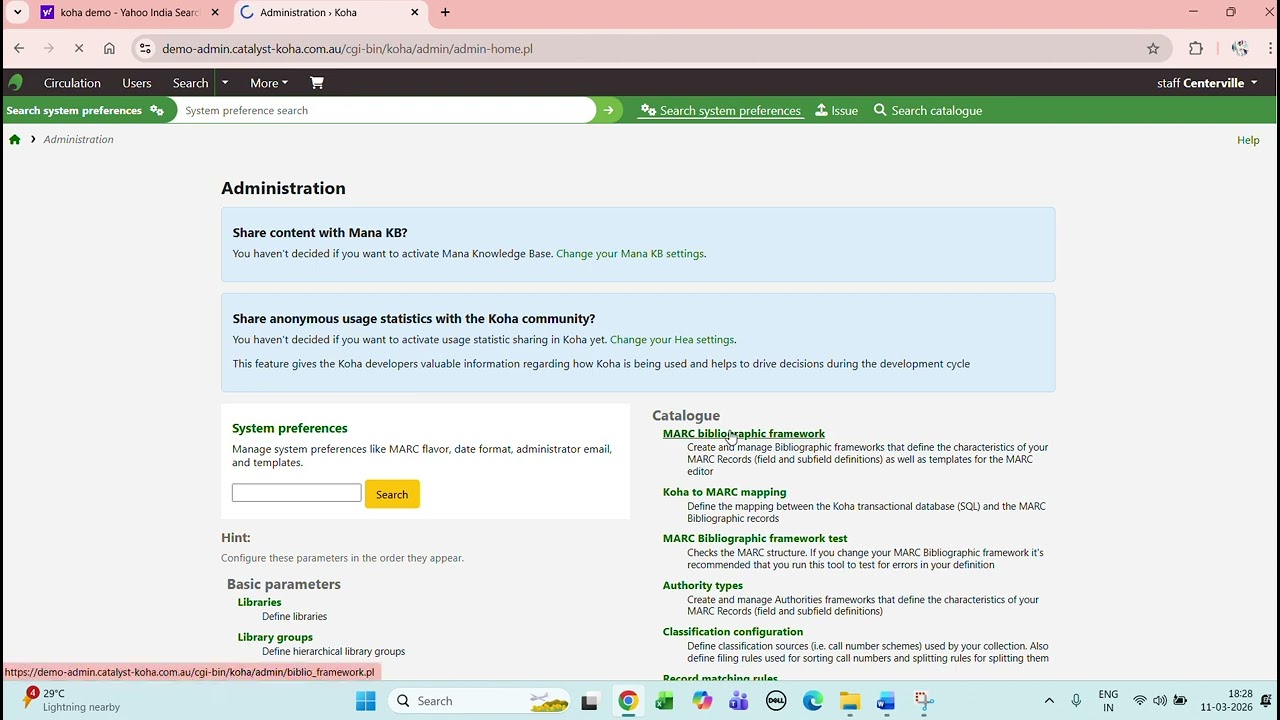Viewport: 1280px width, 720px height.
Task: Open the Circulation menu item
Action: [72, 83]
